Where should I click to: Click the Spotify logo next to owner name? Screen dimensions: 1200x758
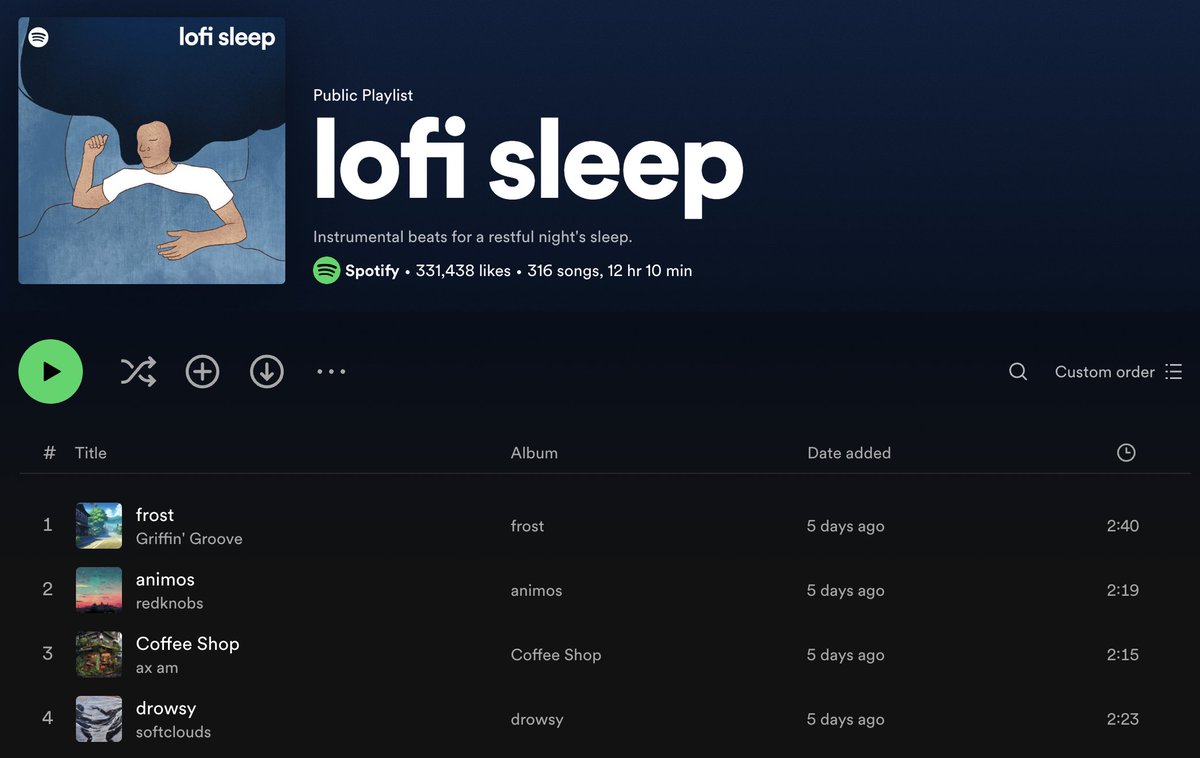point(327,271)
